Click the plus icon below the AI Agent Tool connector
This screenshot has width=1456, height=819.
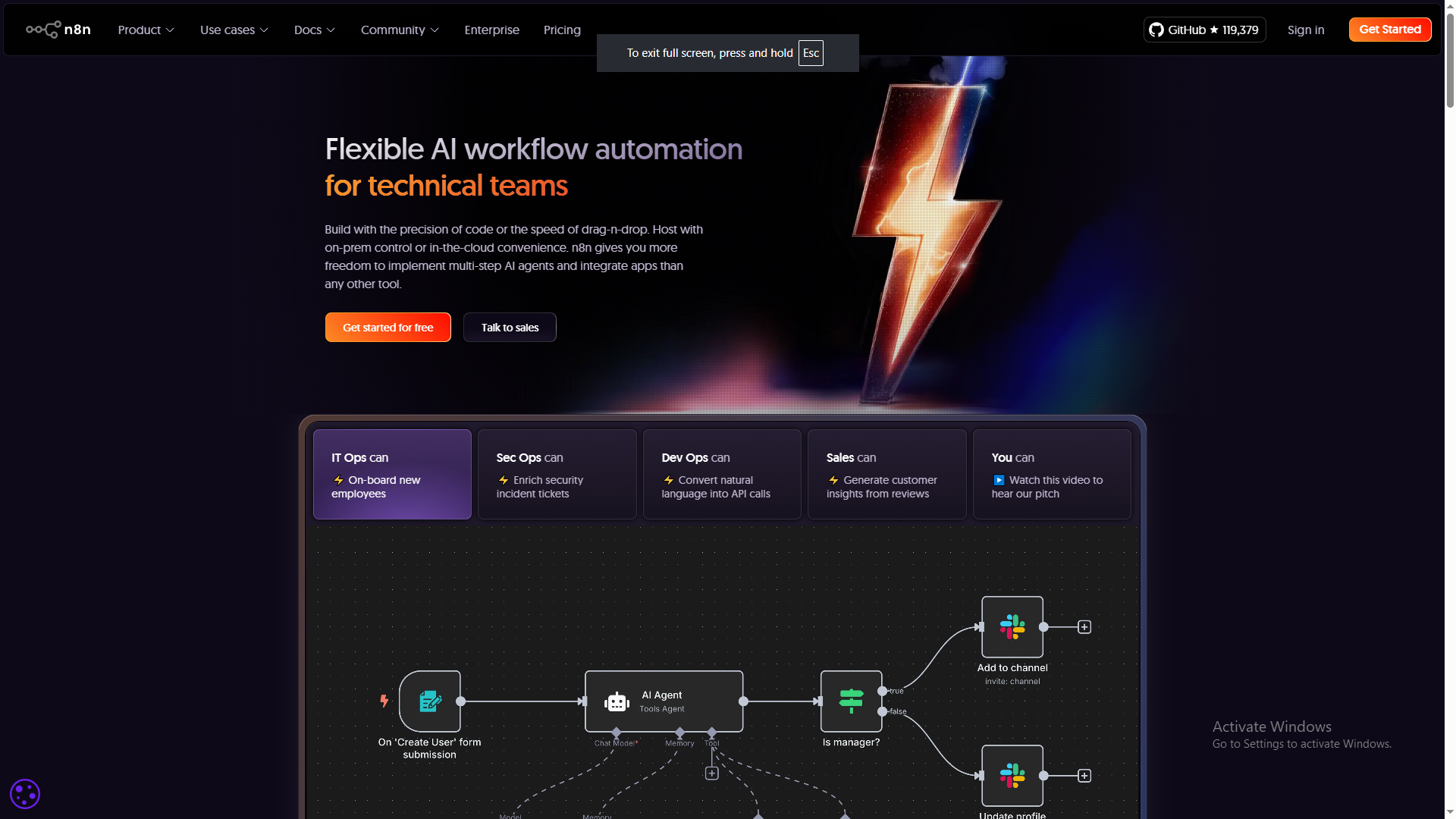[711, 773]
